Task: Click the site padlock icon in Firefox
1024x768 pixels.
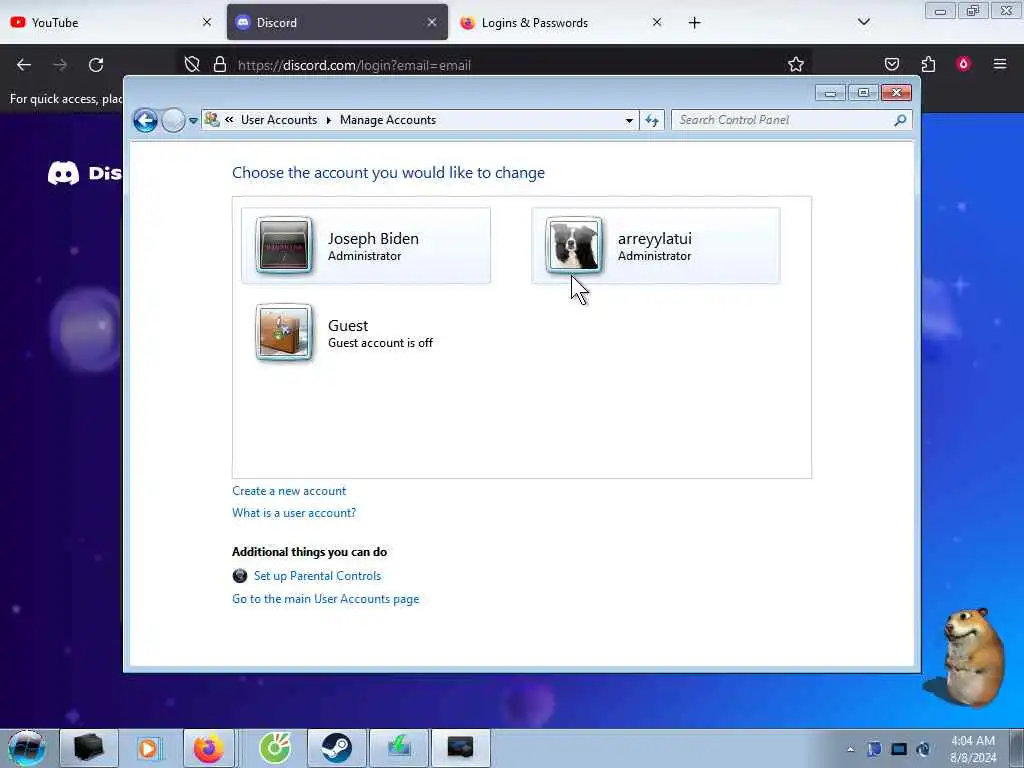Action: pos(220,64)
